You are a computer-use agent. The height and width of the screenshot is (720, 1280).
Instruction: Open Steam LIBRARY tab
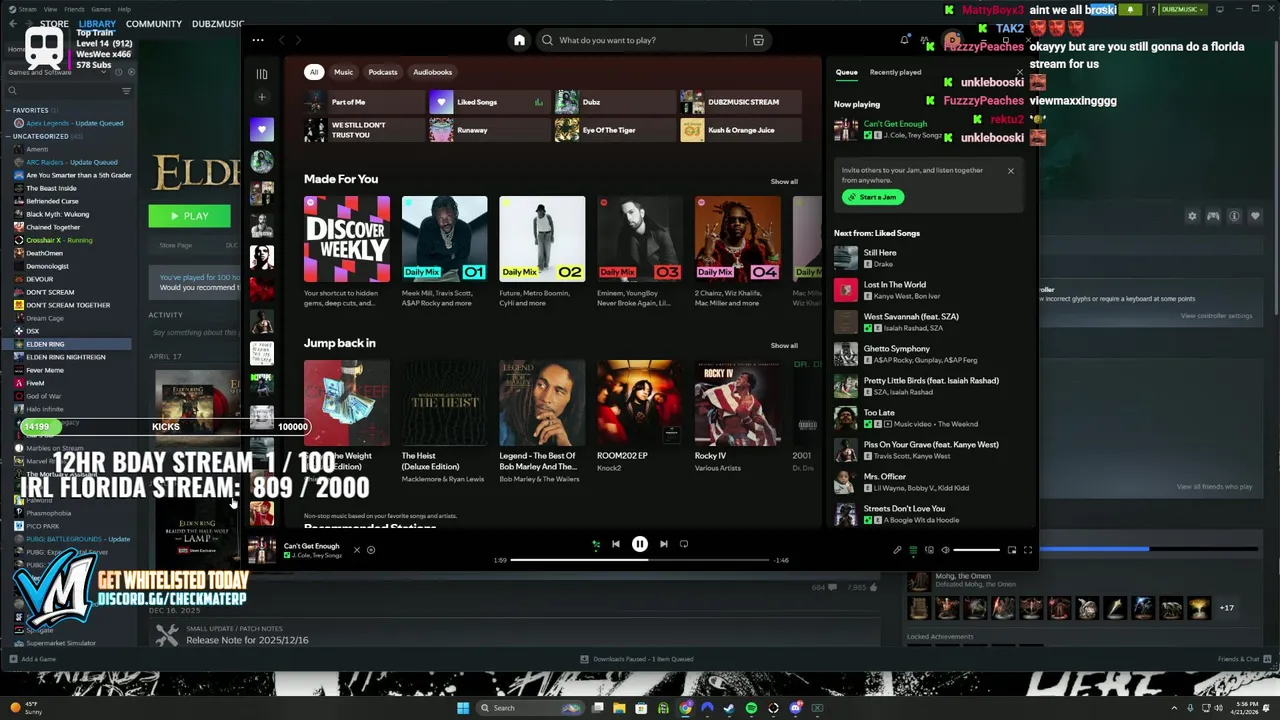97,24
